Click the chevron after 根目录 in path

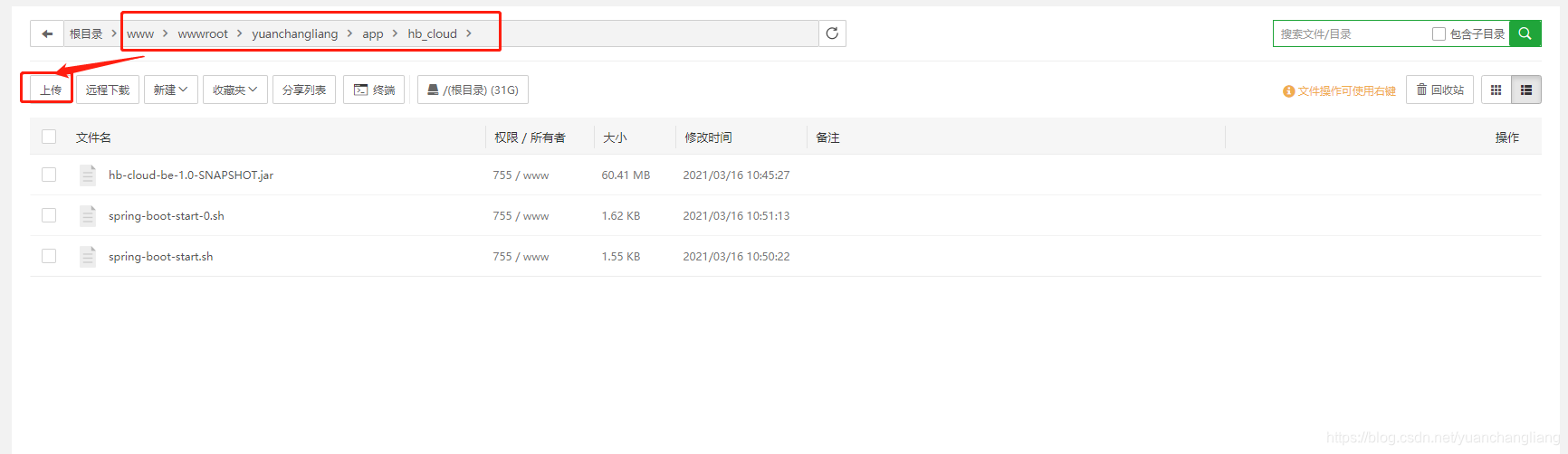pos(113,33)
